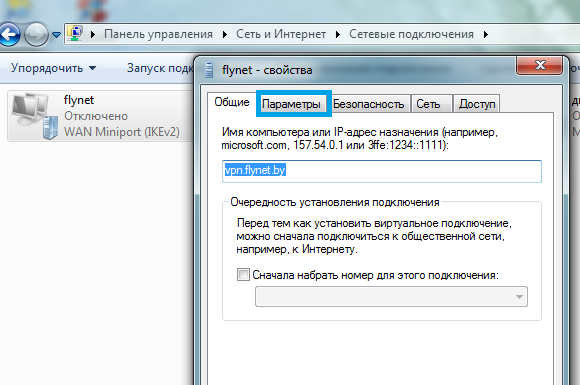580x385 pixels.
Task: Expand arrow after 'Сетевые подключения' breadcrumb
Action: pyautogui.click(x=486, y=34)
